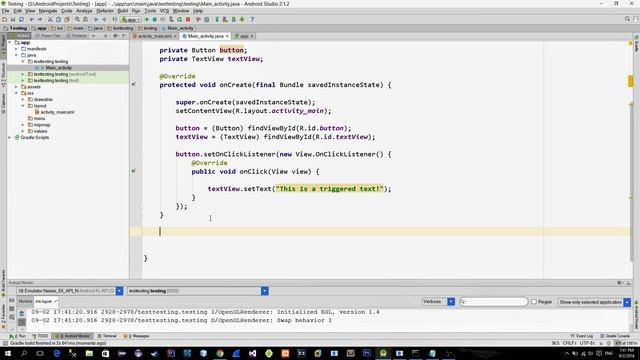Click the Debug app bug icon
Screen dimensions: 640x360
pyautogui.click(x=155, y=20)
